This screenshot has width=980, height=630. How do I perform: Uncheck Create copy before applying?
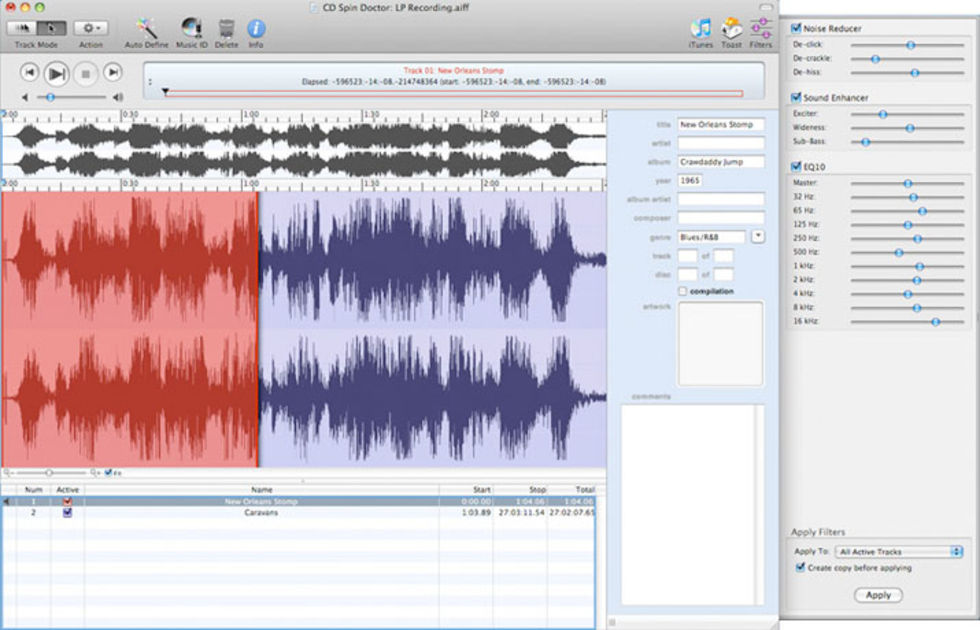(x=799, y=568)
